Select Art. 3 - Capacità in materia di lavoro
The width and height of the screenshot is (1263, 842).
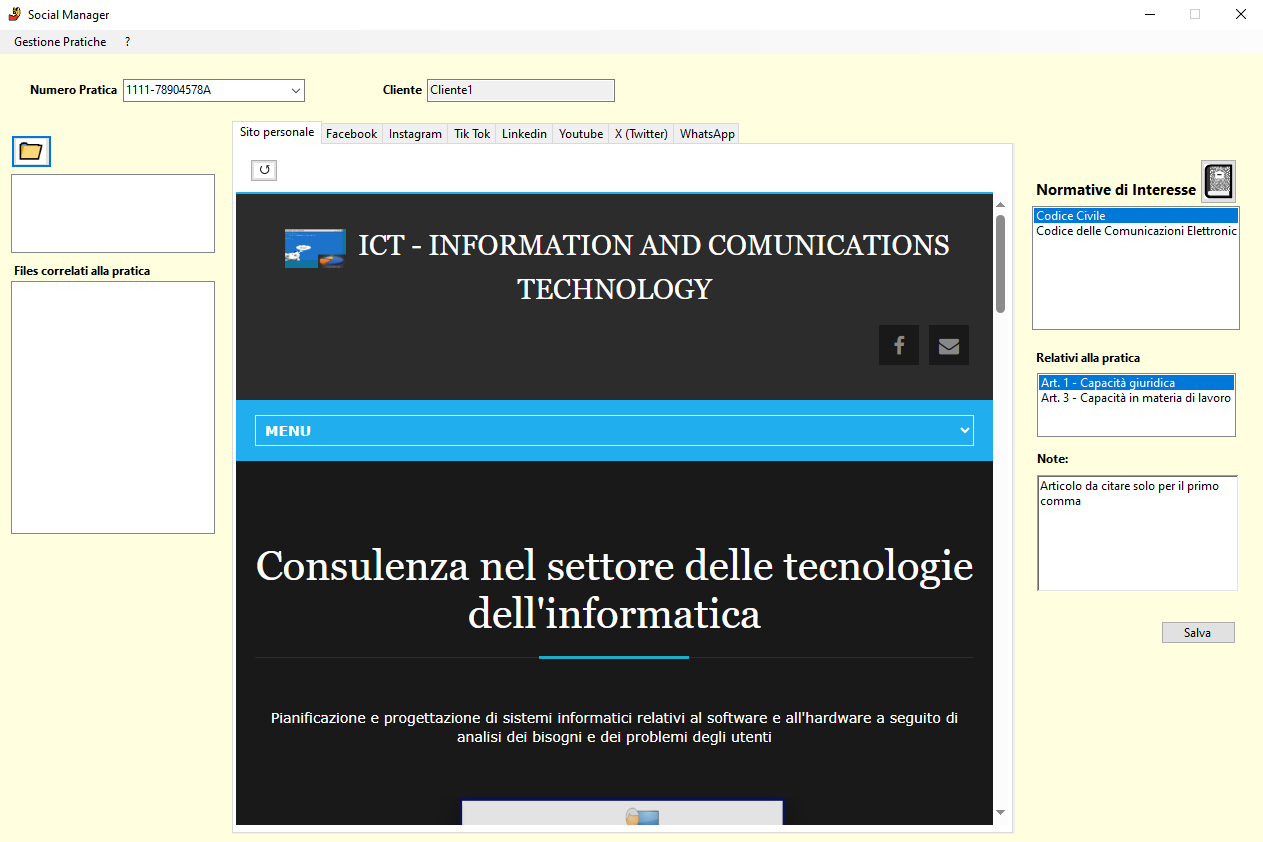pos(1136,398)
